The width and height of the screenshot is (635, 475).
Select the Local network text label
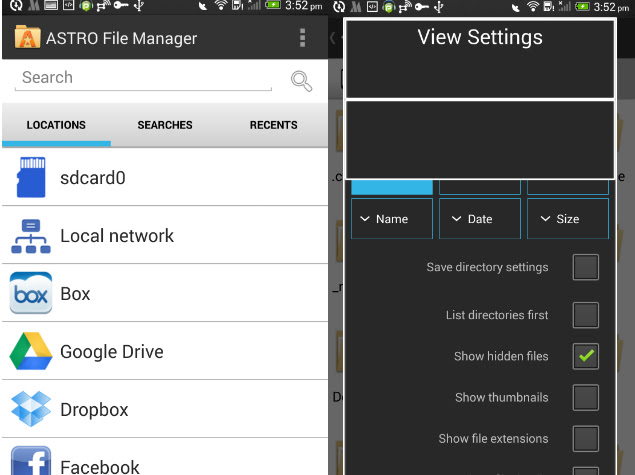117,236
